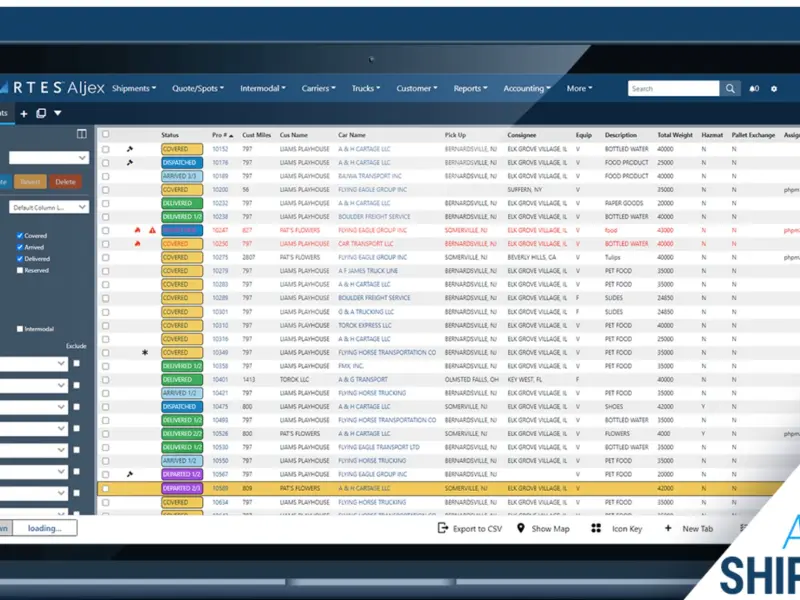Open the Carriers dropdown menu
This screenshot has height=600, width=800.
coord(318,88)
